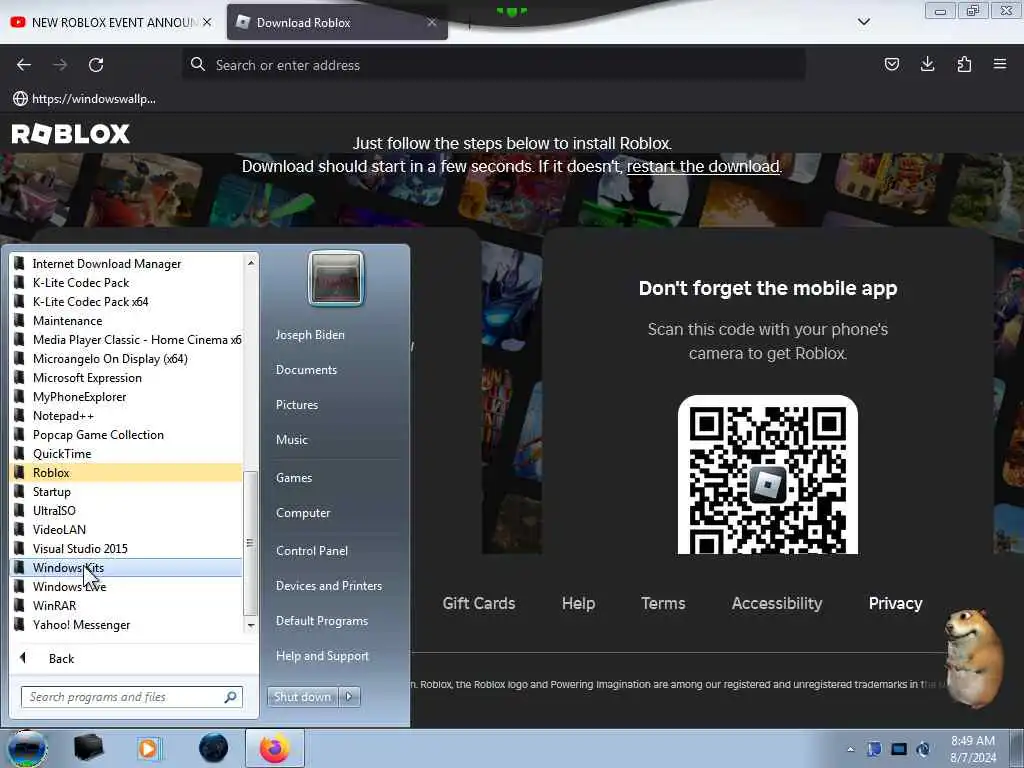Screen dimensions: 1024x768
Task: Click the Roblox logo on the page
Action: pyautogui.click(x=71, y=134)
